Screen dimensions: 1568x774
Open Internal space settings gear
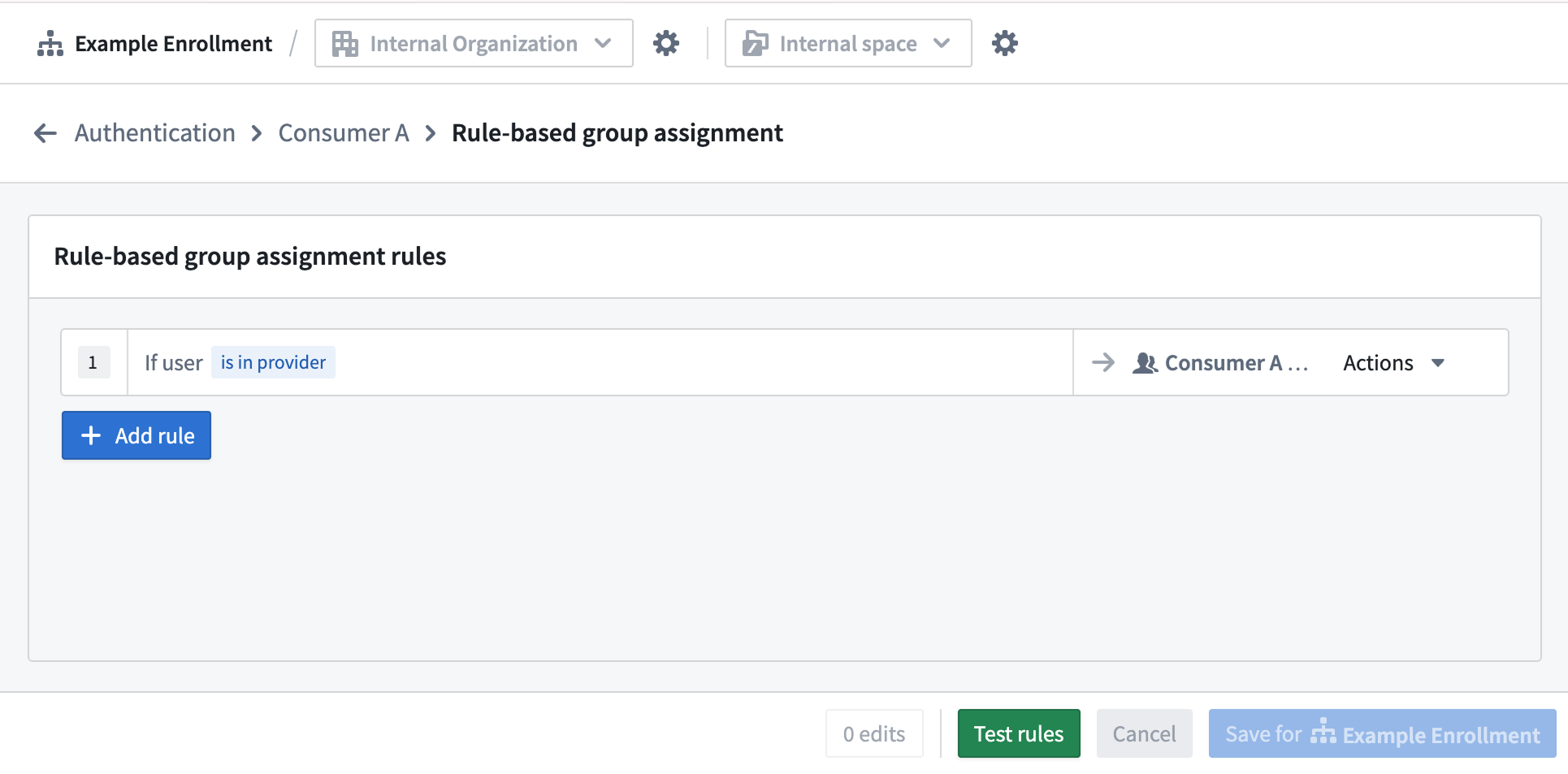1004,44
